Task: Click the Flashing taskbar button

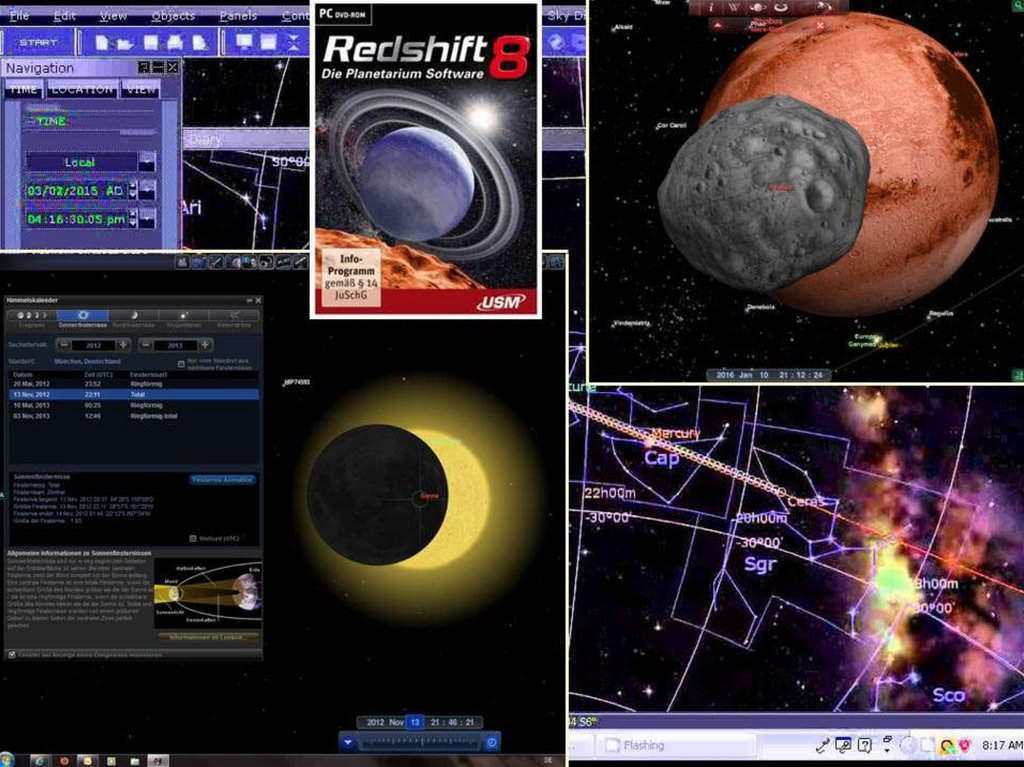Action: tap(676, 745)
